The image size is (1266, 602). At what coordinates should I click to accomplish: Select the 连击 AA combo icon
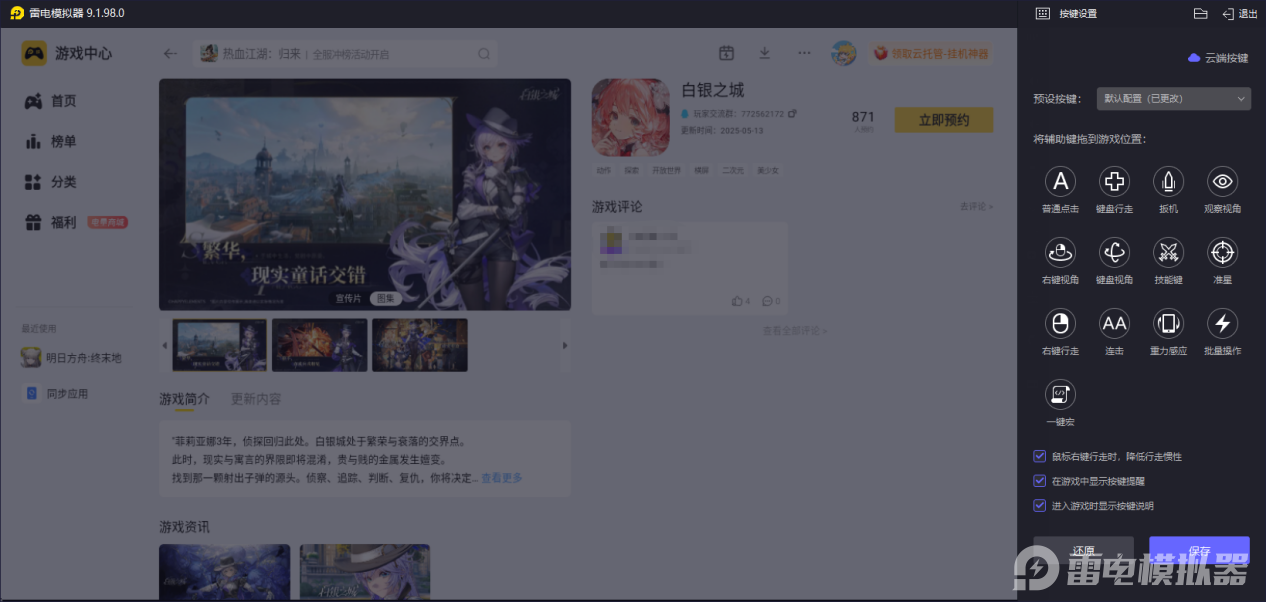coord(1114,323)
